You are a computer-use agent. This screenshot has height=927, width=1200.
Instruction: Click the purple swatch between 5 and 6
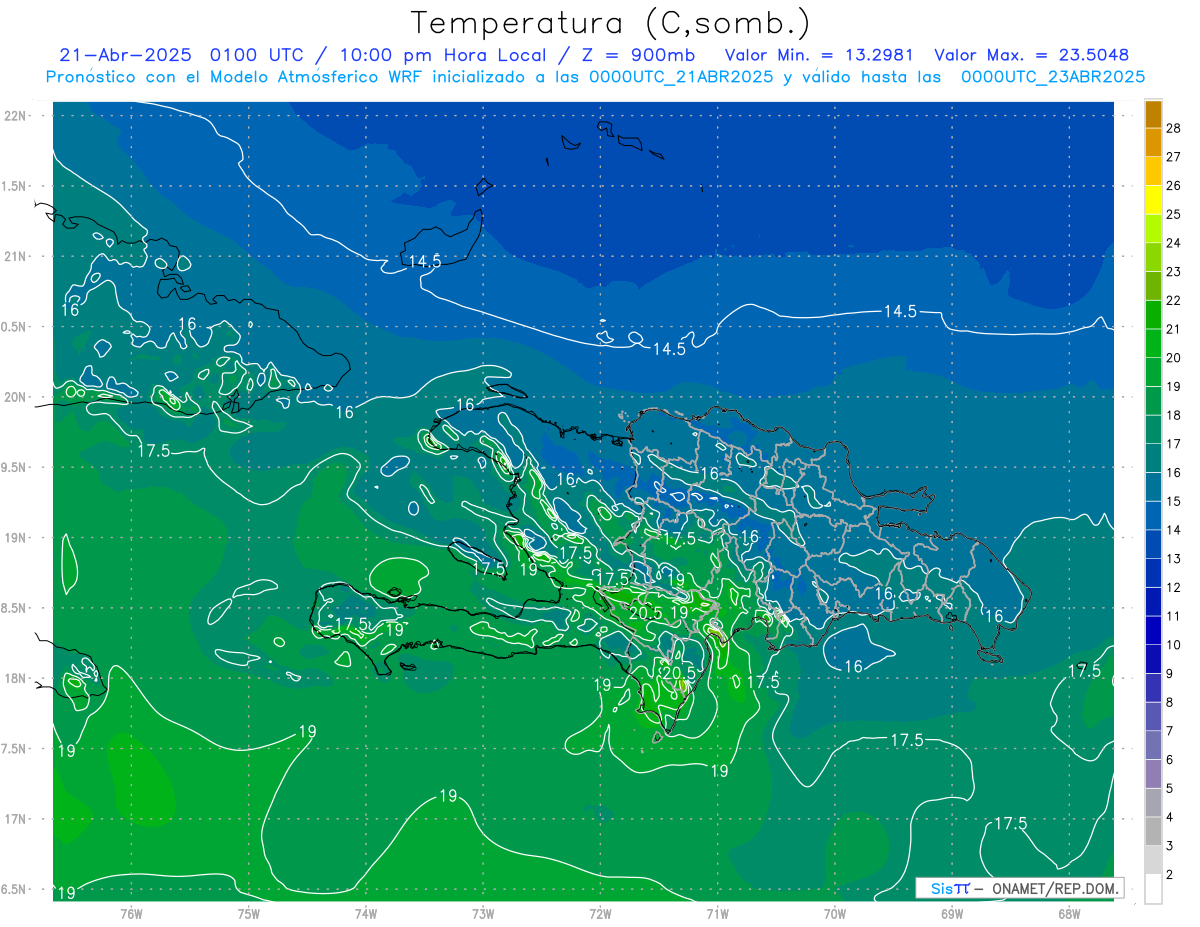1153,774
